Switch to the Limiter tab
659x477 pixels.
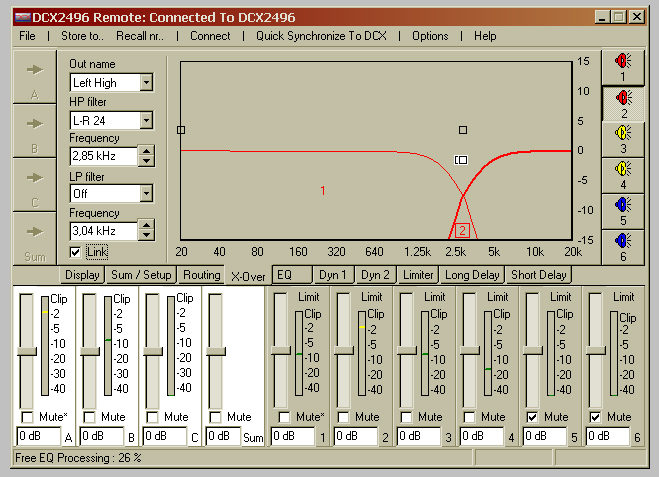(418, 275)
